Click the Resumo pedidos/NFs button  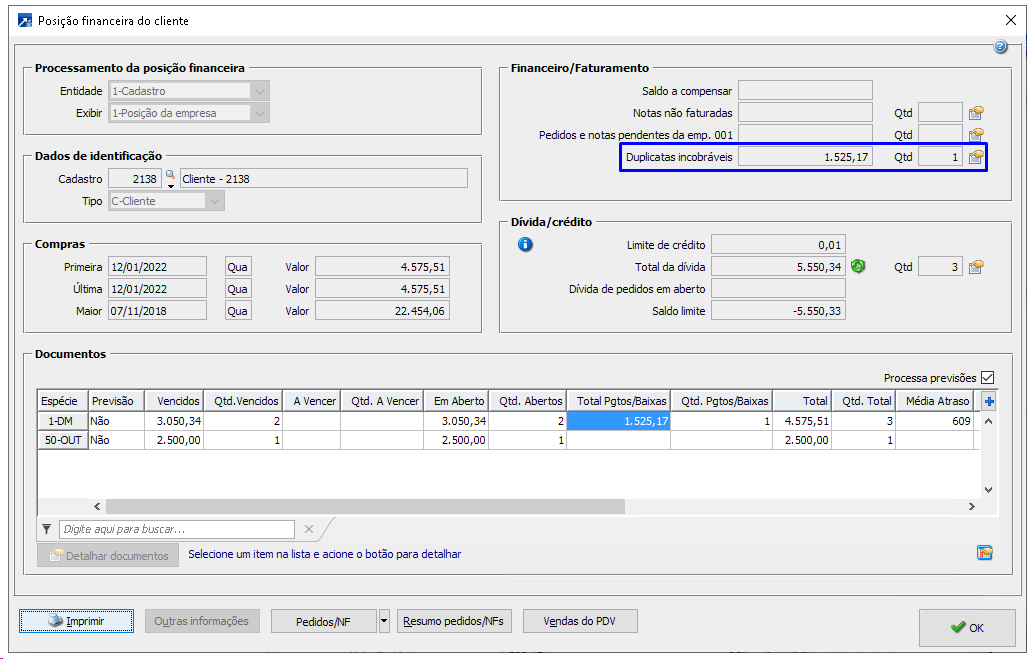(x=454, y=621)
